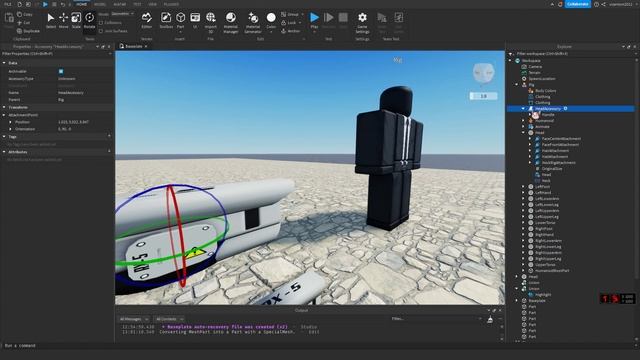The height and width of the screenshot is (360, 640).
Task: Open the Material Generator
Action: point(253,22)
